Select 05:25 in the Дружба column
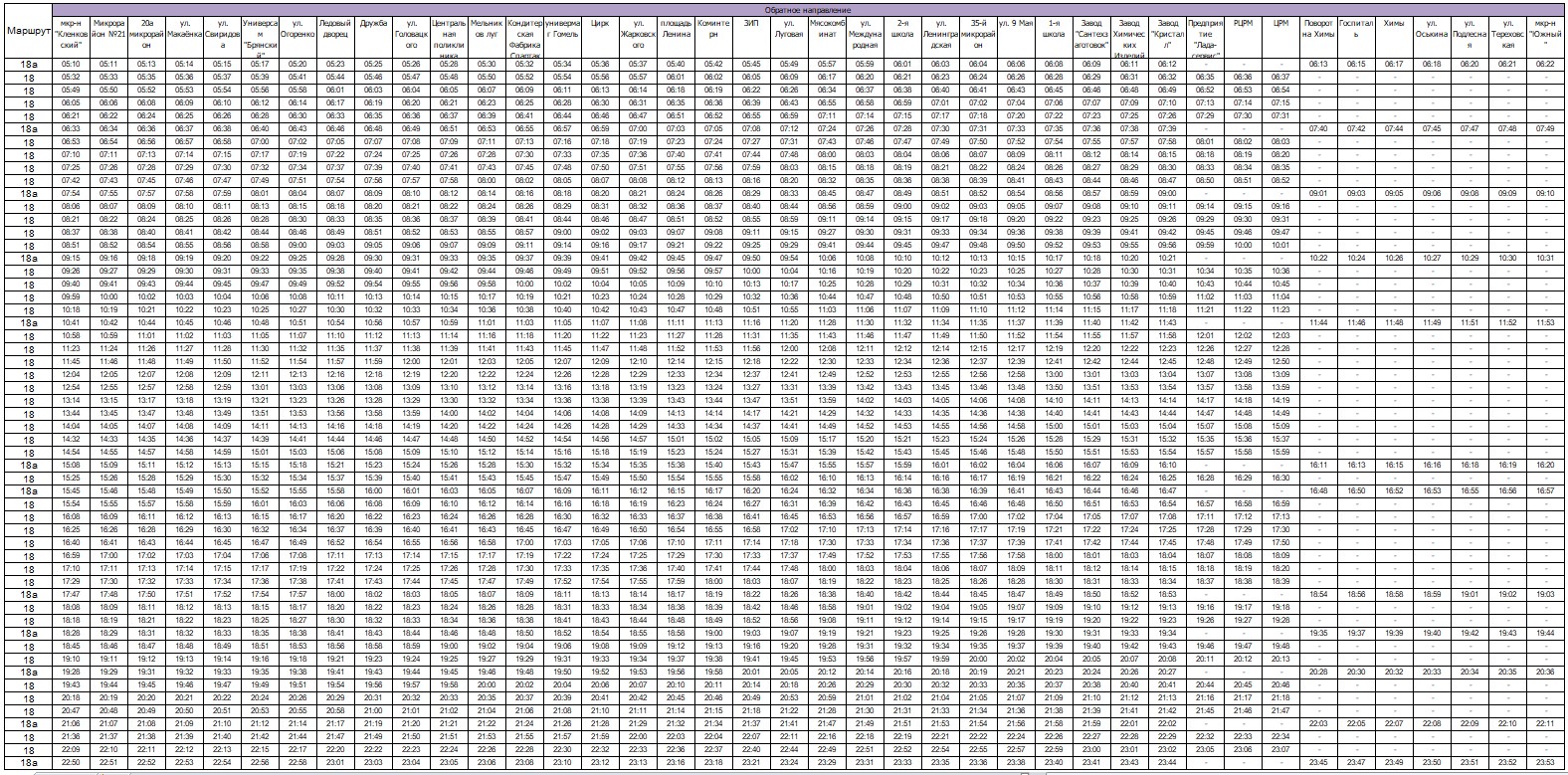 pyautogui.click(x=373, y=64)
